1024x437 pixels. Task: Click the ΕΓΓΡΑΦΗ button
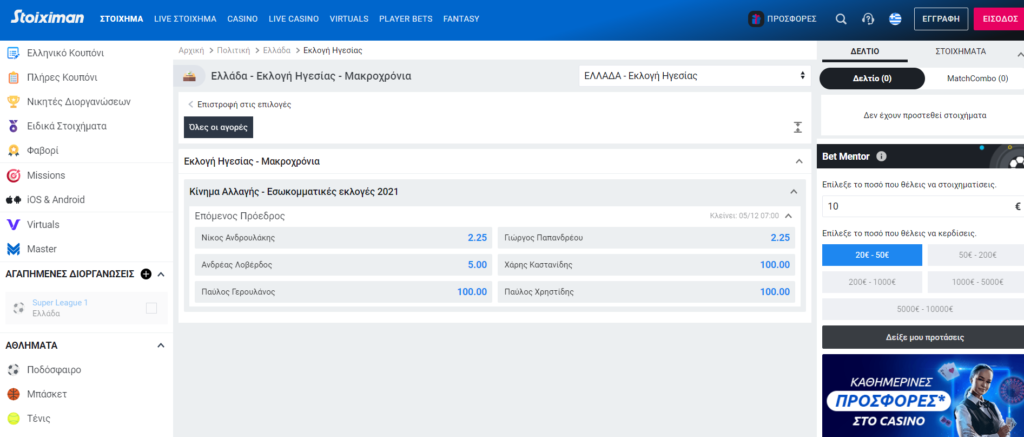coord(941,19)
